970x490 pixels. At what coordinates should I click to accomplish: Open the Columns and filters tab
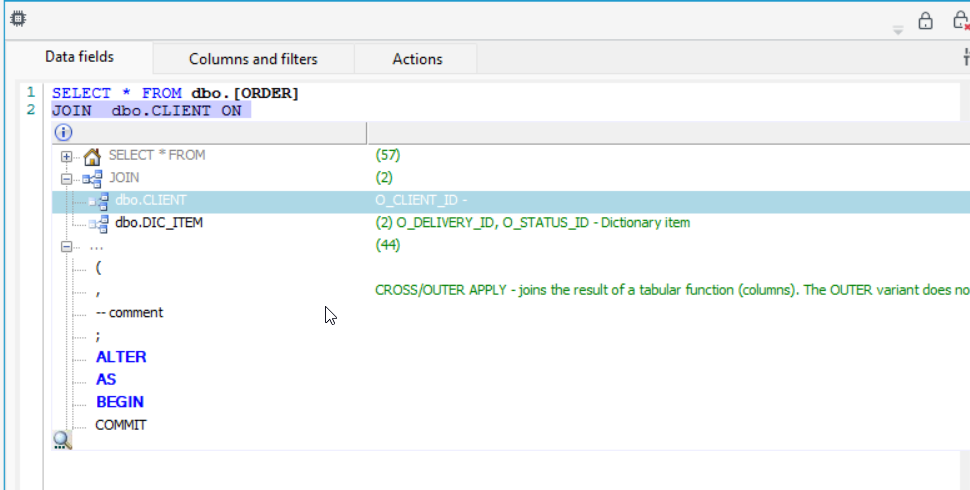point(253,59)
